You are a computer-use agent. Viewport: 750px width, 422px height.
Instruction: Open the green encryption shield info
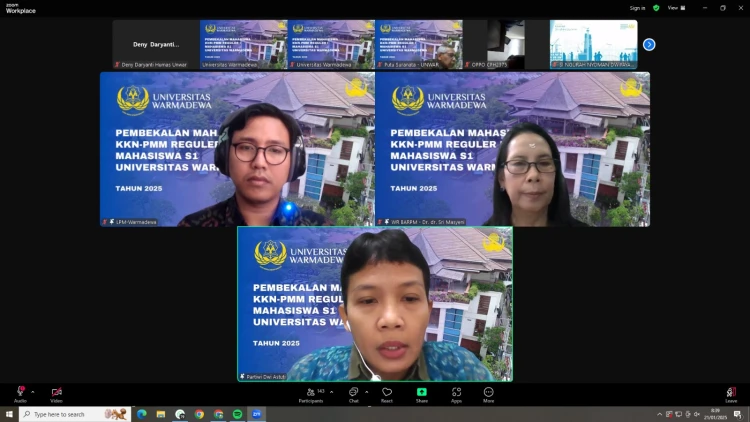656,8
